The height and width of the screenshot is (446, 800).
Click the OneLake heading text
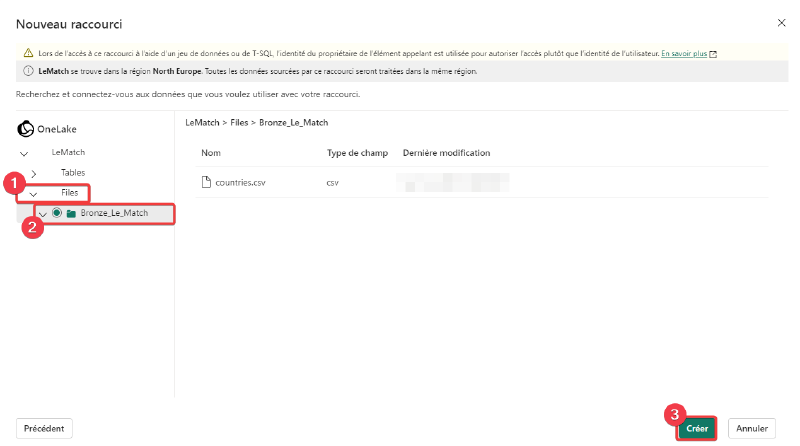pos(57,129)
